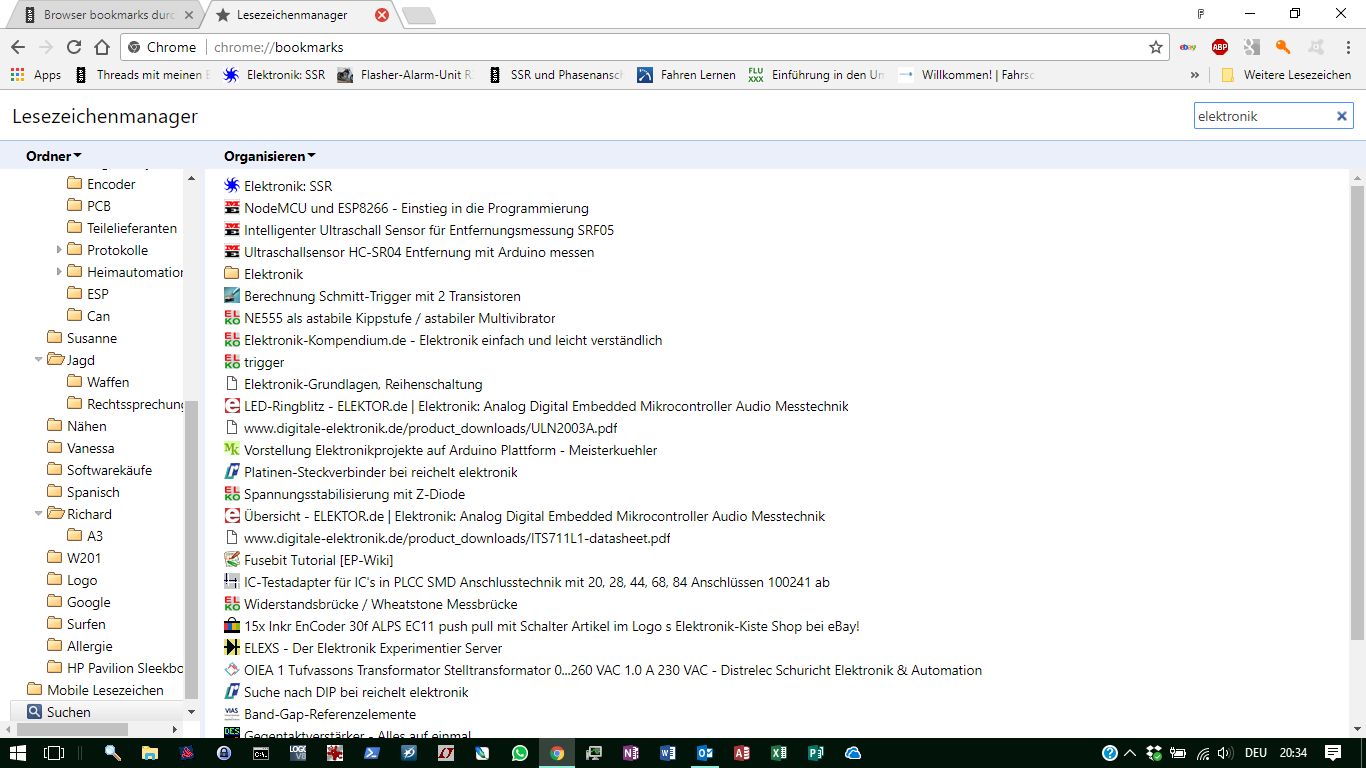The width and height of the screenshot is (1366, 768).
Task: Open the Ordner dropdown menu
Action: click(x=54, y=156)
